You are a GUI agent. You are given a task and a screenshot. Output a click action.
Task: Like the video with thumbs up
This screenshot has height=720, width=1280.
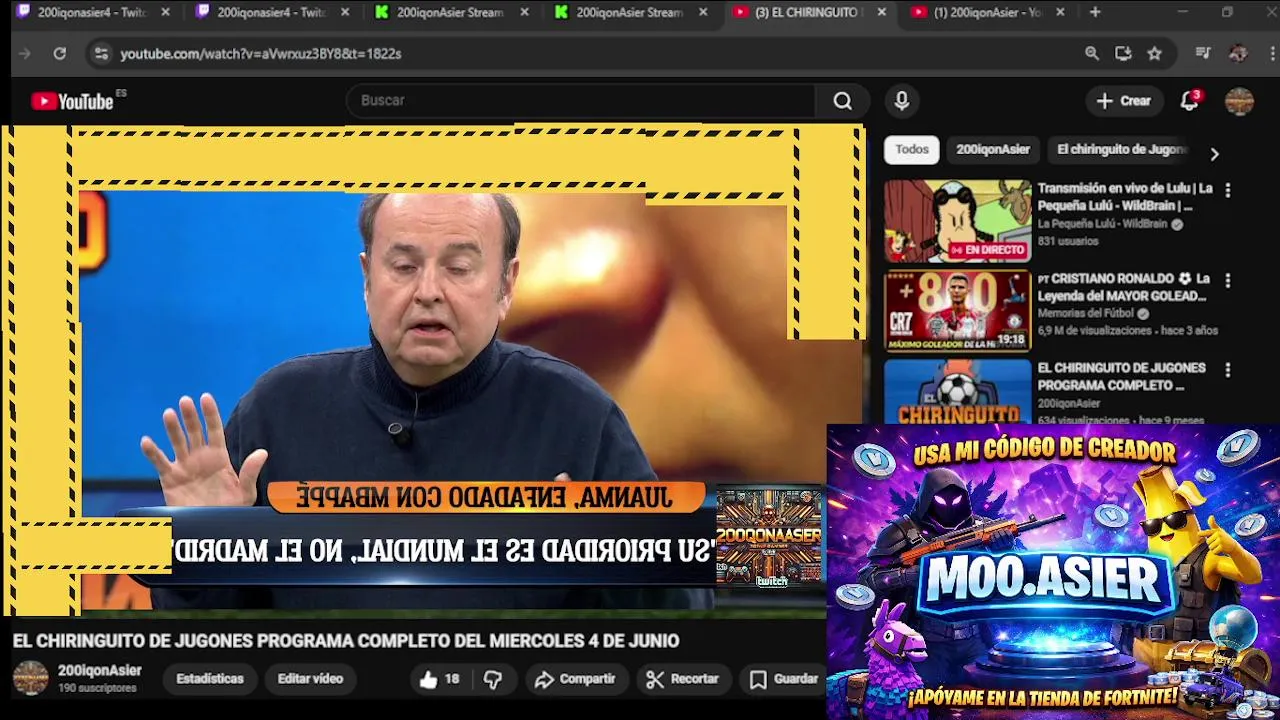tap(439, 679)
